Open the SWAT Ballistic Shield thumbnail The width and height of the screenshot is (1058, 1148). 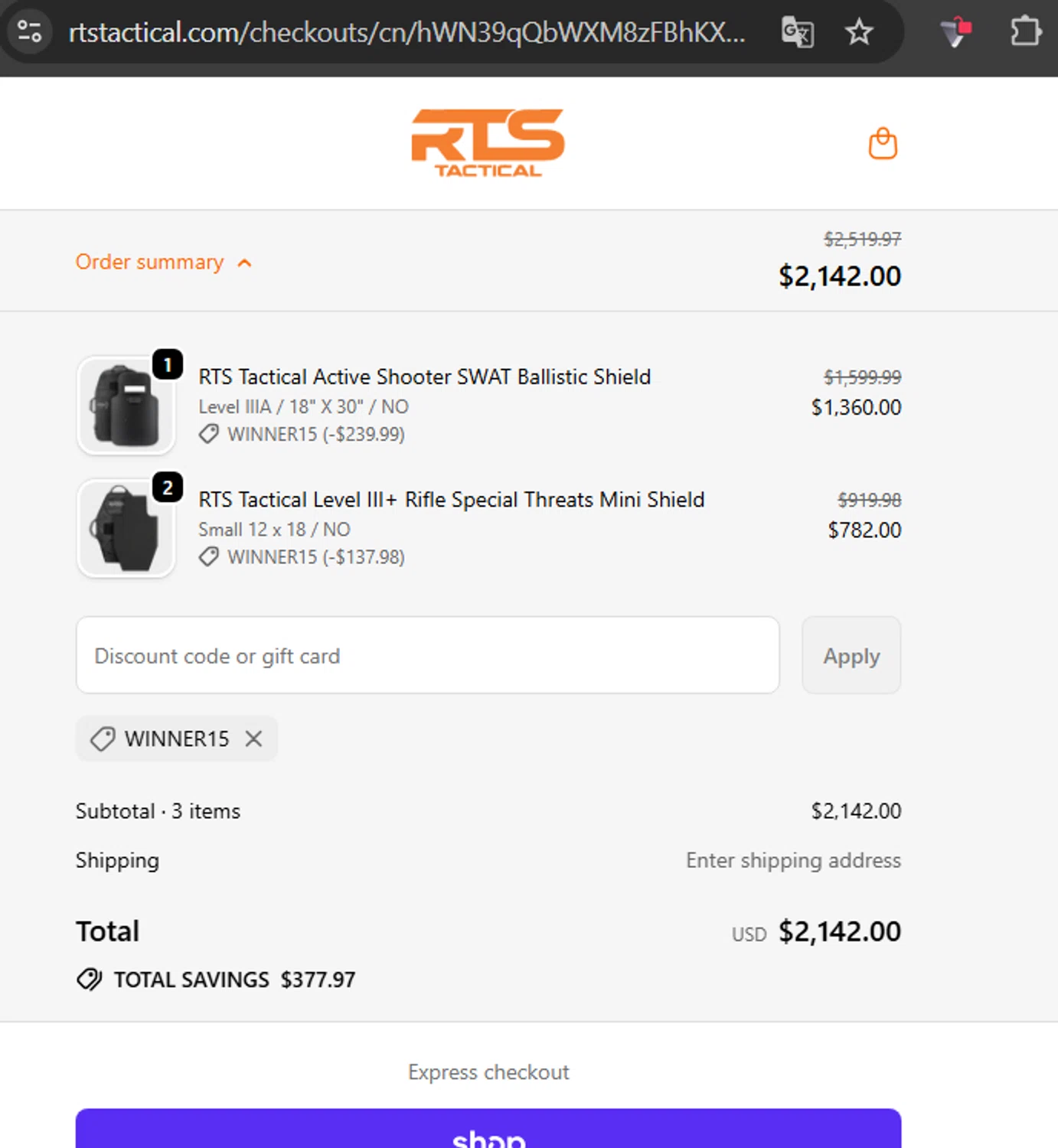click(126, 406)
